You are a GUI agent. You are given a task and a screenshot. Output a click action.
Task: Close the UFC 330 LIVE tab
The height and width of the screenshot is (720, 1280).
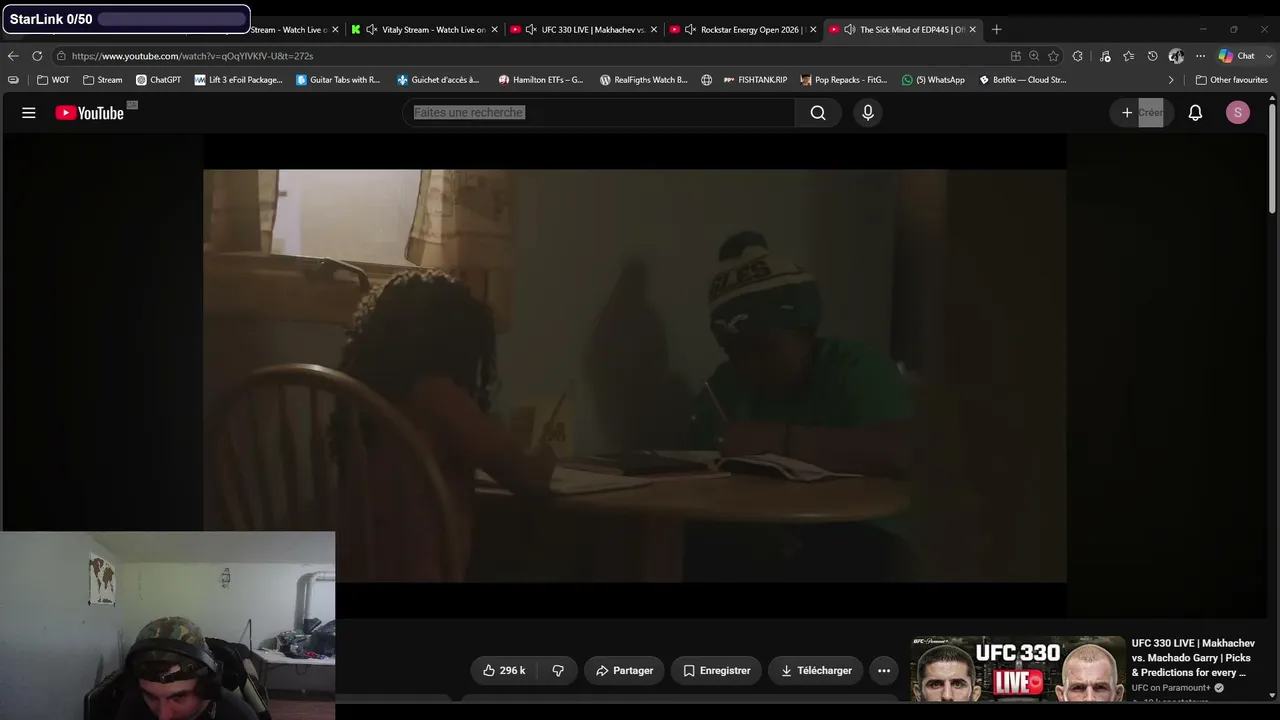(x=654, y=30)
